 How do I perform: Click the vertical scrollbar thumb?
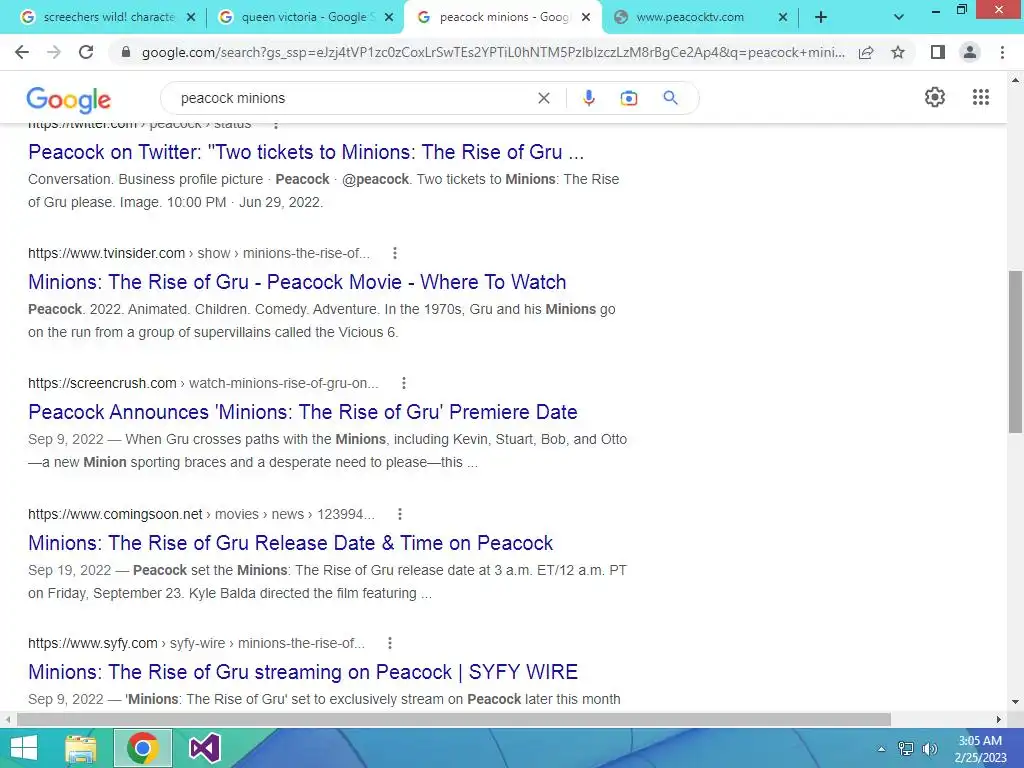pyautogui.click(x=1015, y=351)
